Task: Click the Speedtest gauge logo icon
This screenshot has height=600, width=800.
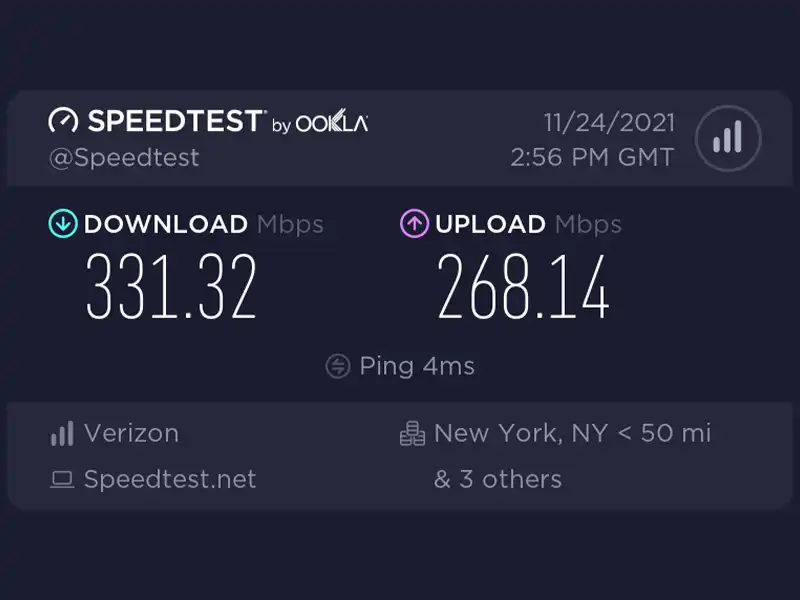Action: pyautogui.click(x=63, y=121)
